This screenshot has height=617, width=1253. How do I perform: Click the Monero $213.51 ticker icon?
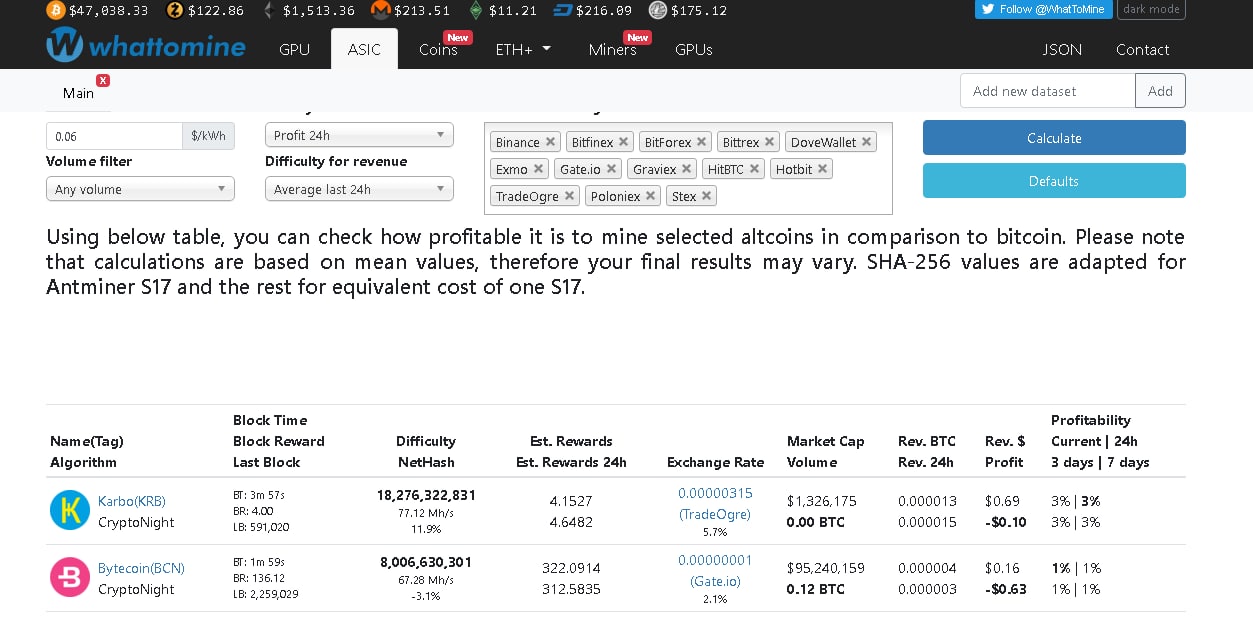click(380, 10)
